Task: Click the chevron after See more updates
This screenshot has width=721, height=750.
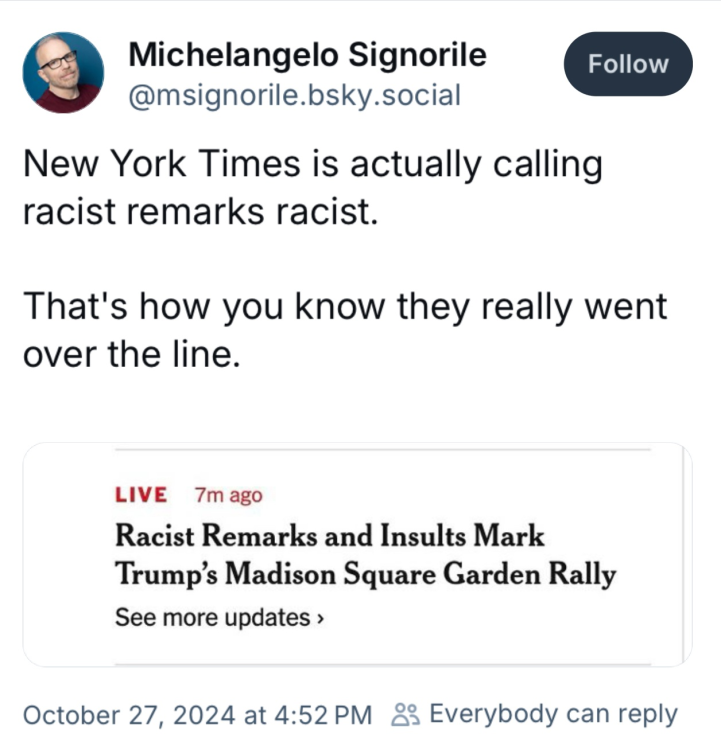Action: point(319,618)
